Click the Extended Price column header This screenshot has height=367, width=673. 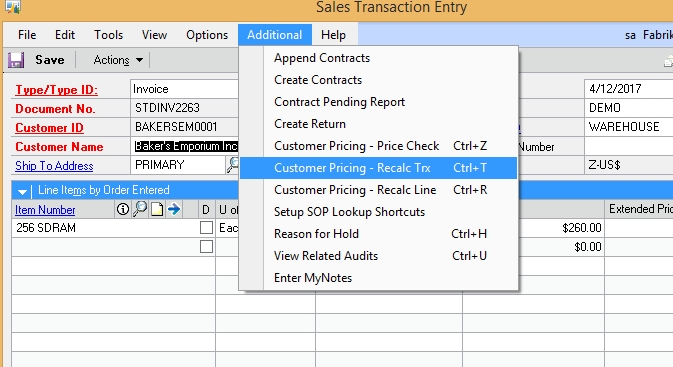639,209
